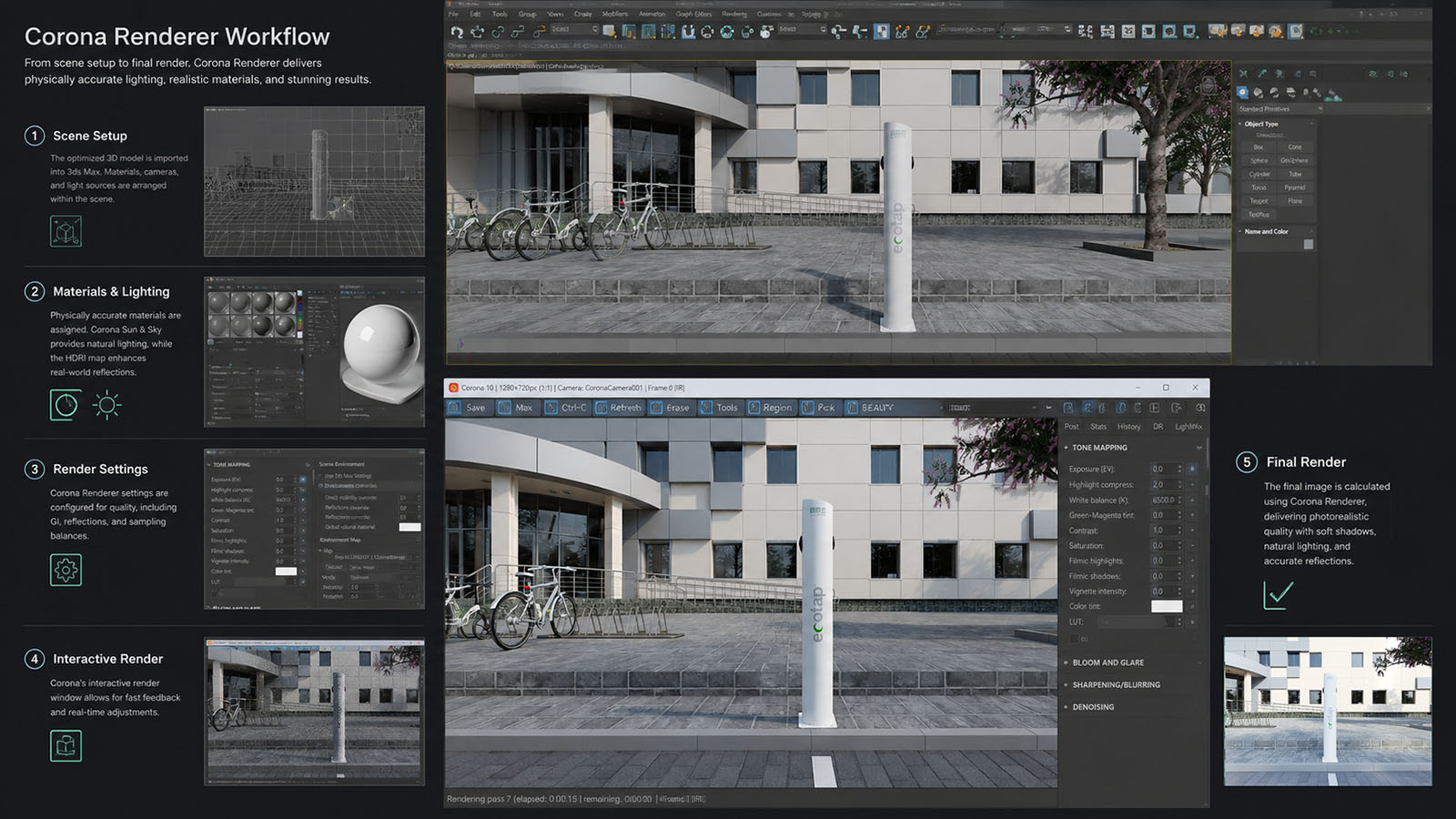Switch to the Post tab
The width and height of the screenshot is (1456, 819).
pyautogui.click(x=1071, y=427)
